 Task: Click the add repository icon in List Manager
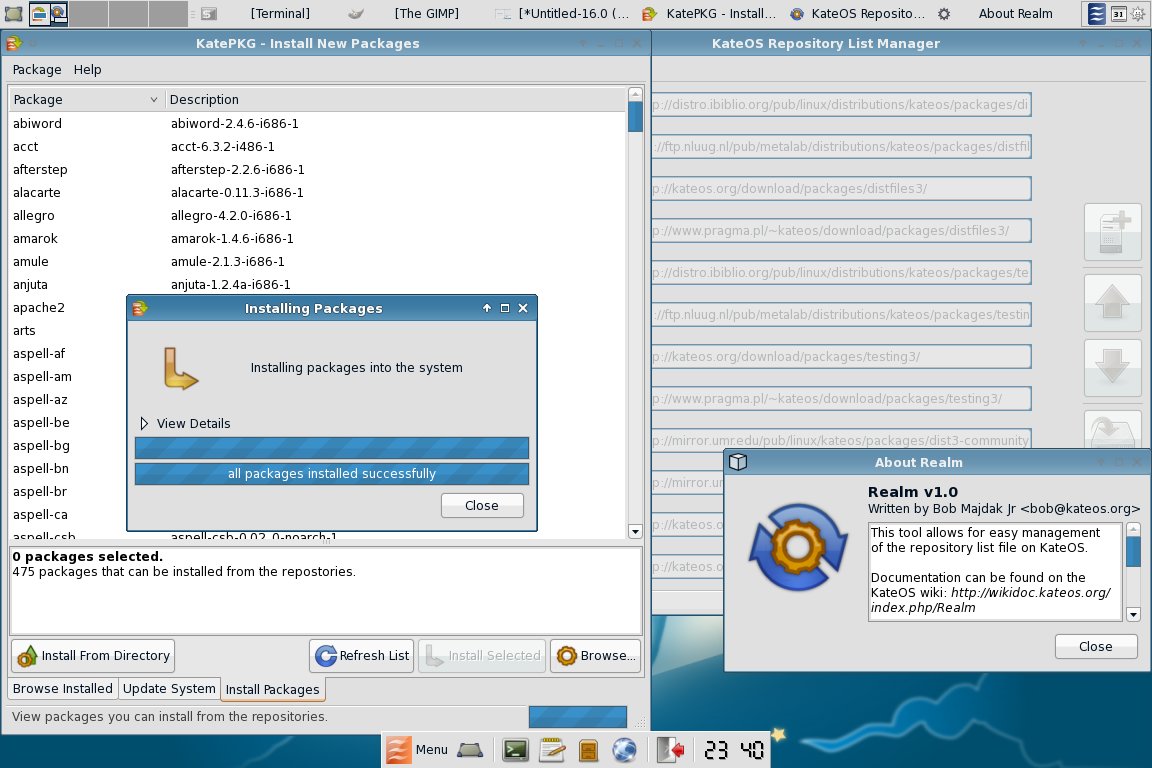pos(1112,232)
